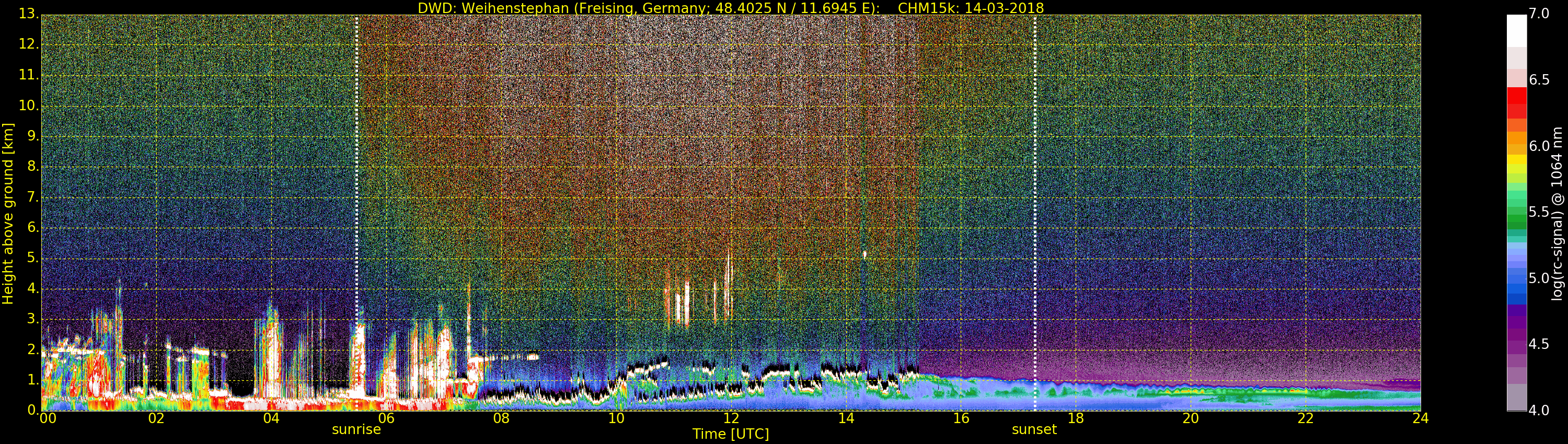Click the x-axis tick label '14'
1568x444 pixels.
846,418
